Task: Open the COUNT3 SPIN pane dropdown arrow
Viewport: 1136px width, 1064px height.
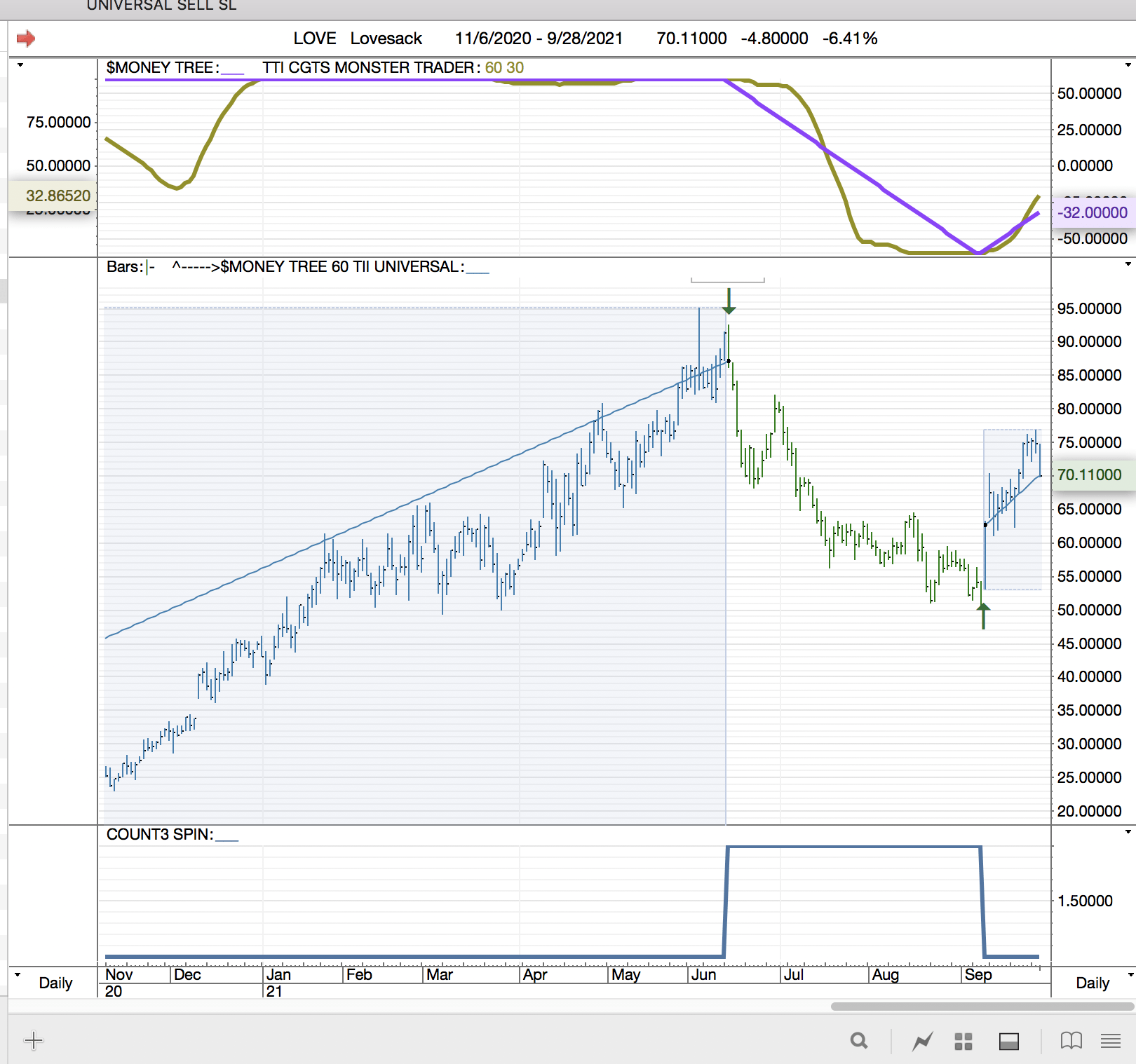Action: [x=1128, y=832]
